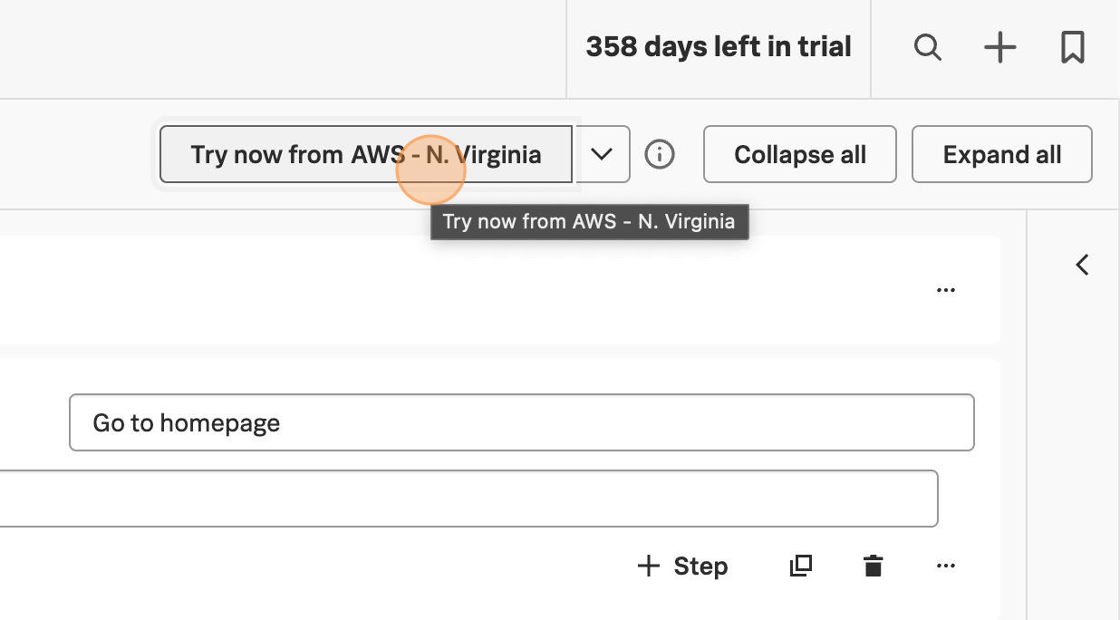1120x620 pixels.
Task: Click the plus icon in the top bar
Action: click(x=999, y=47)
